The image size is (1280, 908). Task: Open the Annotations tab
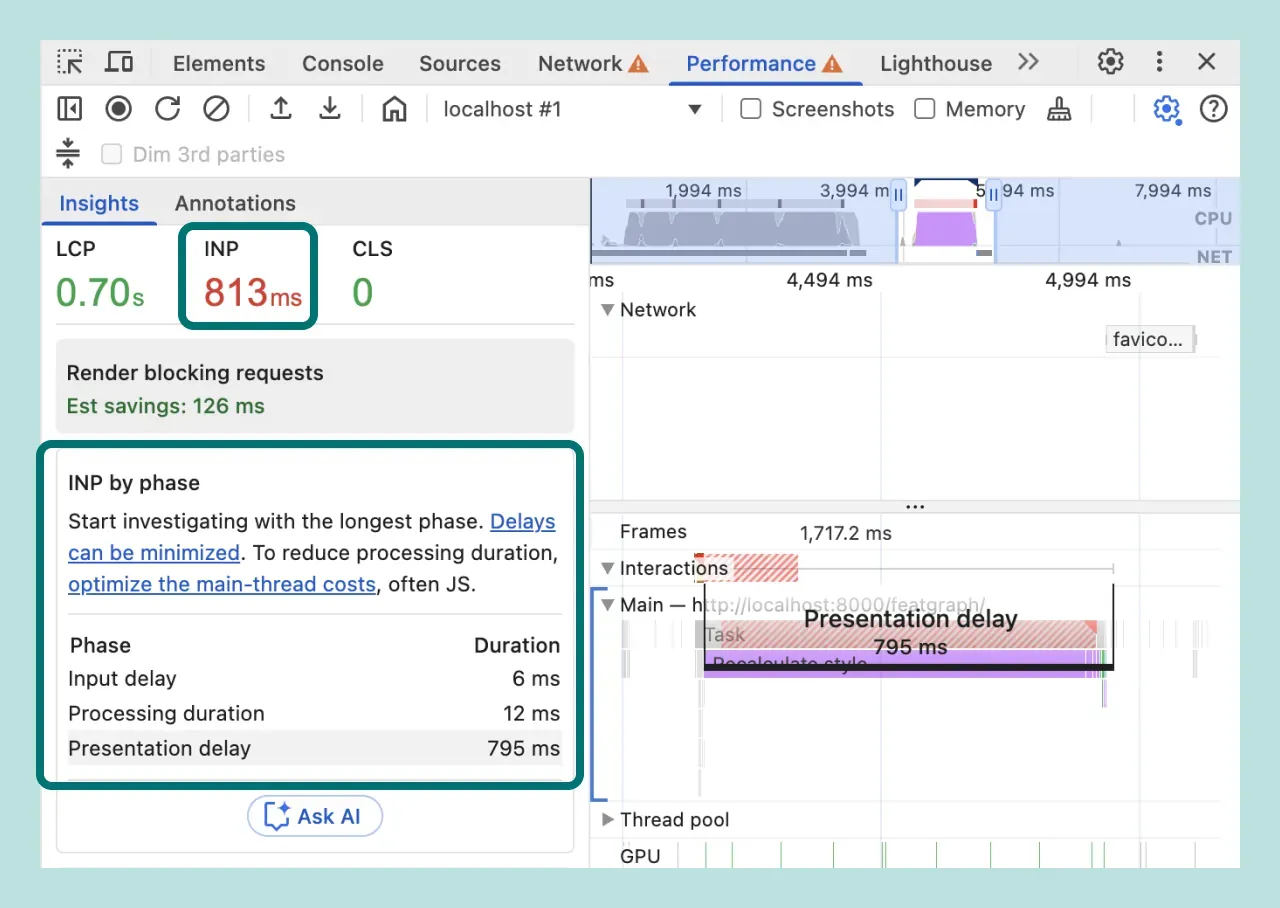click(x=234, y=203)
